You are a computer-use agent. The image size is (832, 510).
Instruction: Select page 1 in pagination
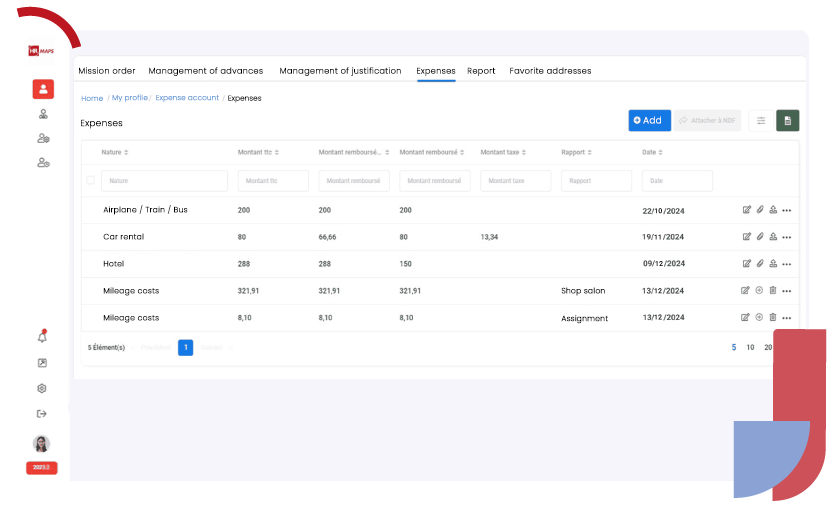185,348
